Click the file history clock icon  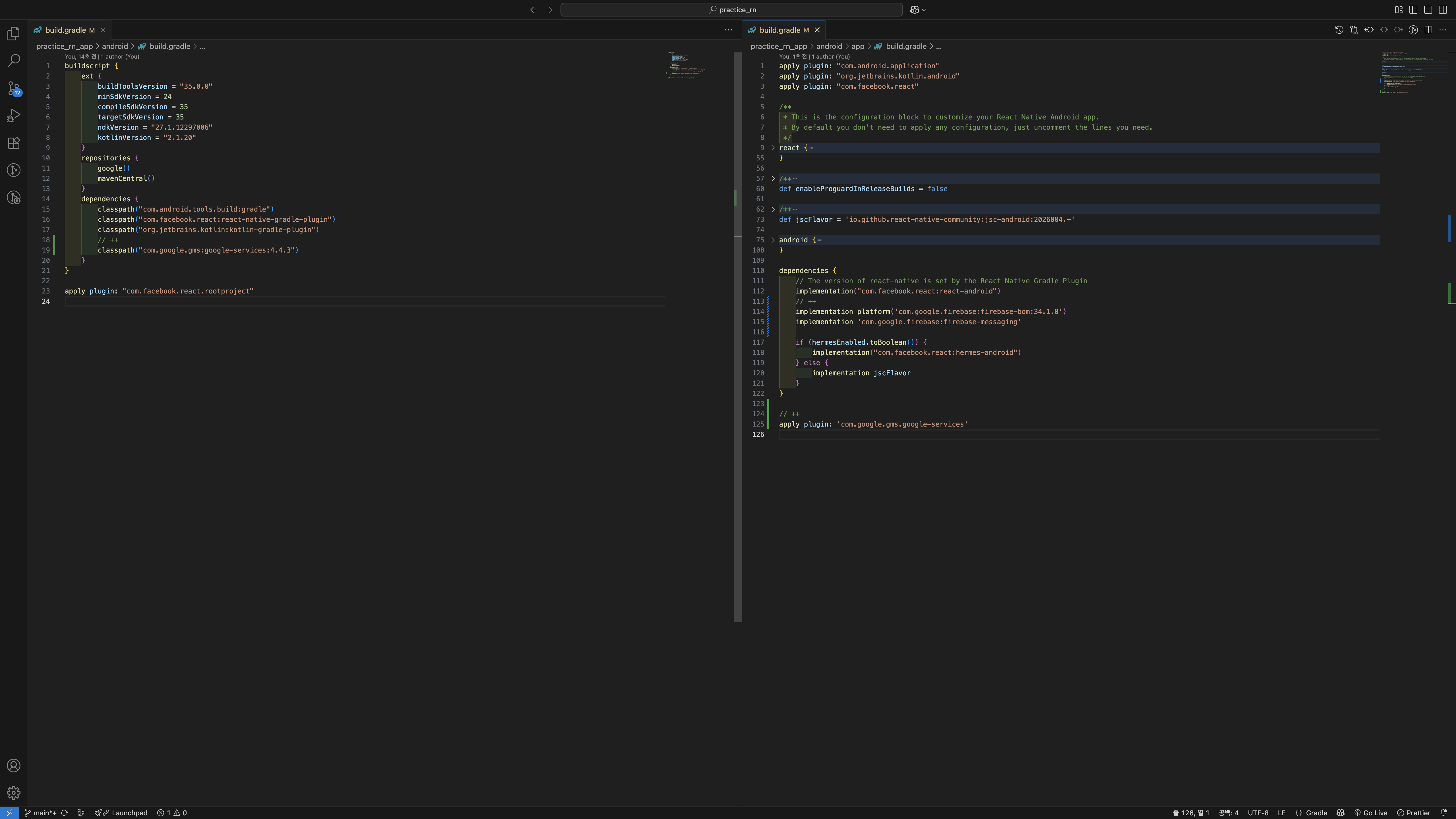pos(1339,30)
